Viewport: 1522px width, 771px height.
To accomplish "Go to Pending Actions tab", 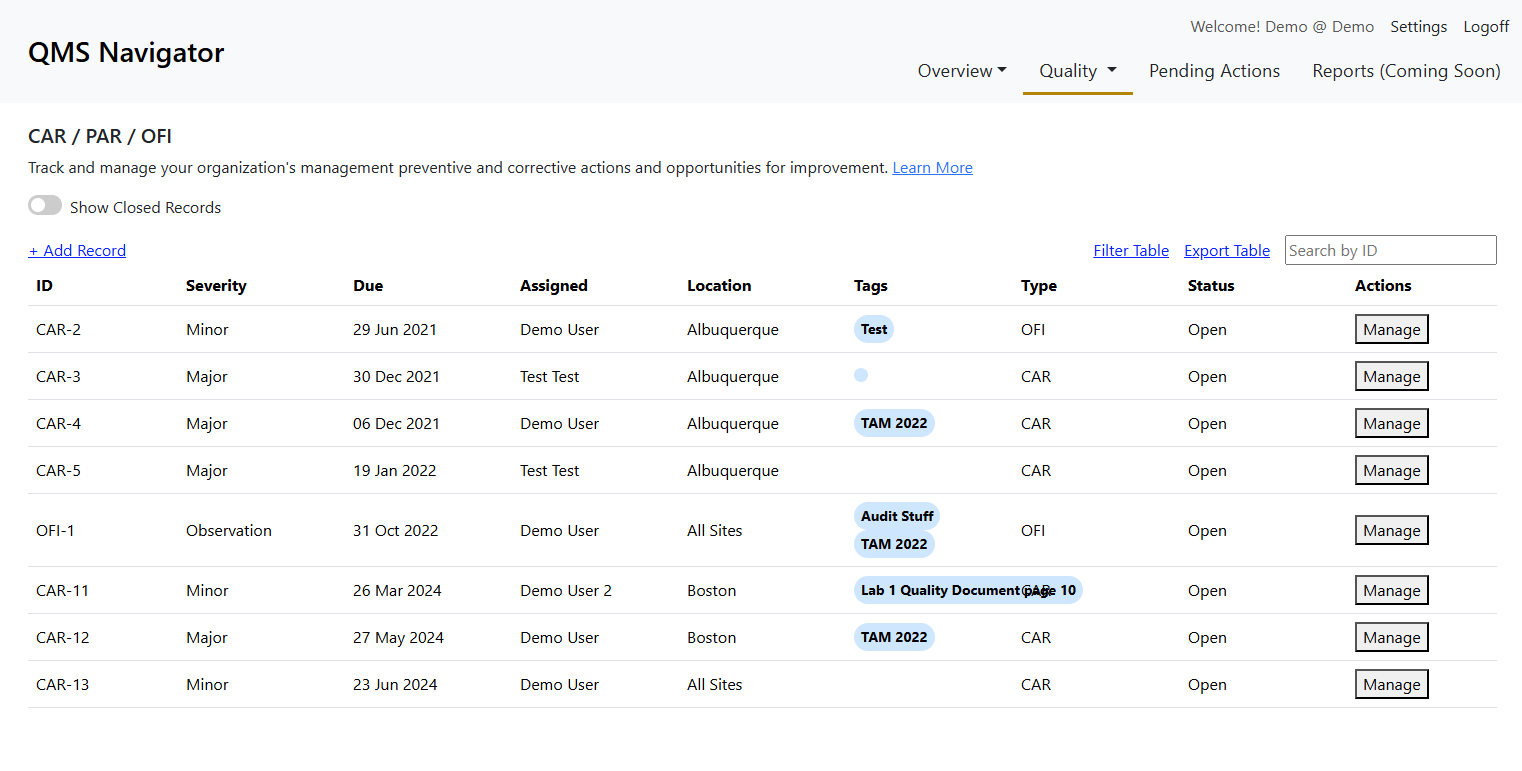I will [1214, 71].
